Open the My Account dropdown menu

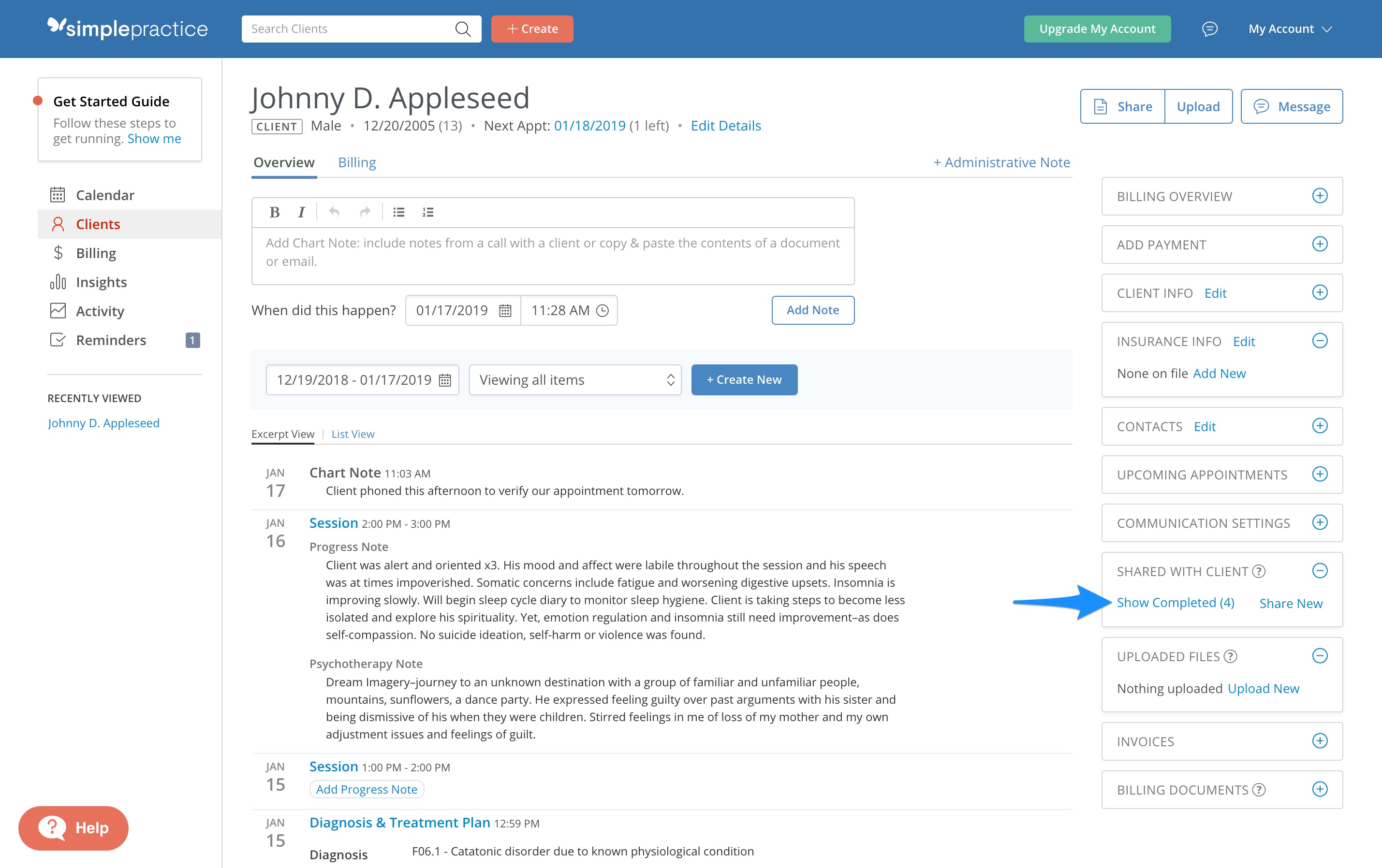pyautogui.click(x=1289, y=29)
